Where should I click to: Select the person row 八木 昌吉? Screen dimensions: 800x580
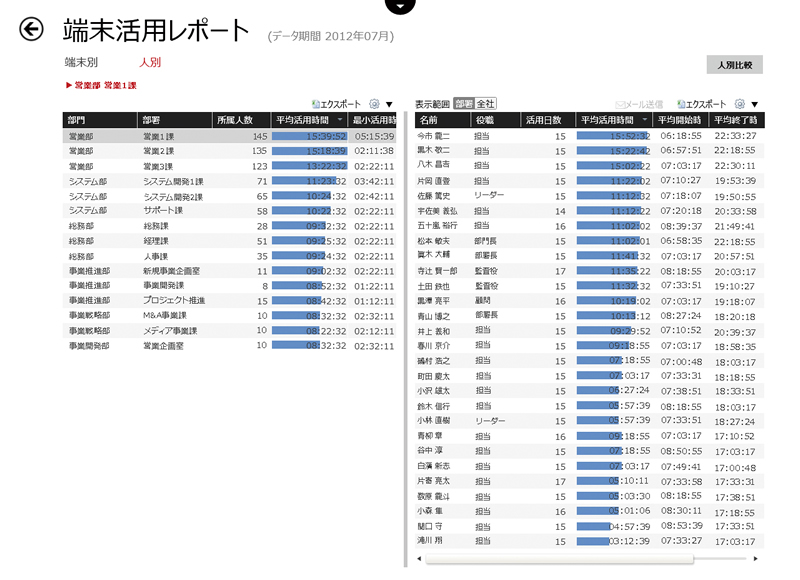click(590, 166)
